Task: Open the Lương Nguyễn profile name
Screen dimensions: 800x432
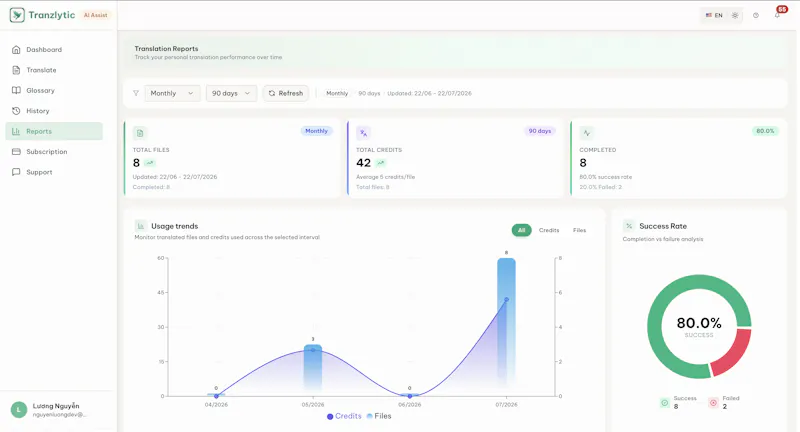Action: (x=56, y=406)
